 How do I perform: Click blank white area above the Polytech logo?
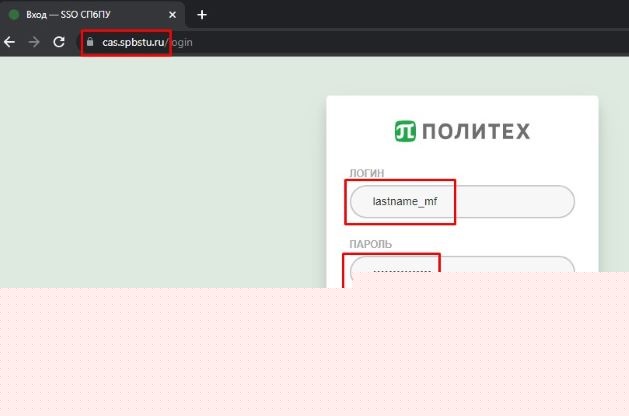[461, 106]
